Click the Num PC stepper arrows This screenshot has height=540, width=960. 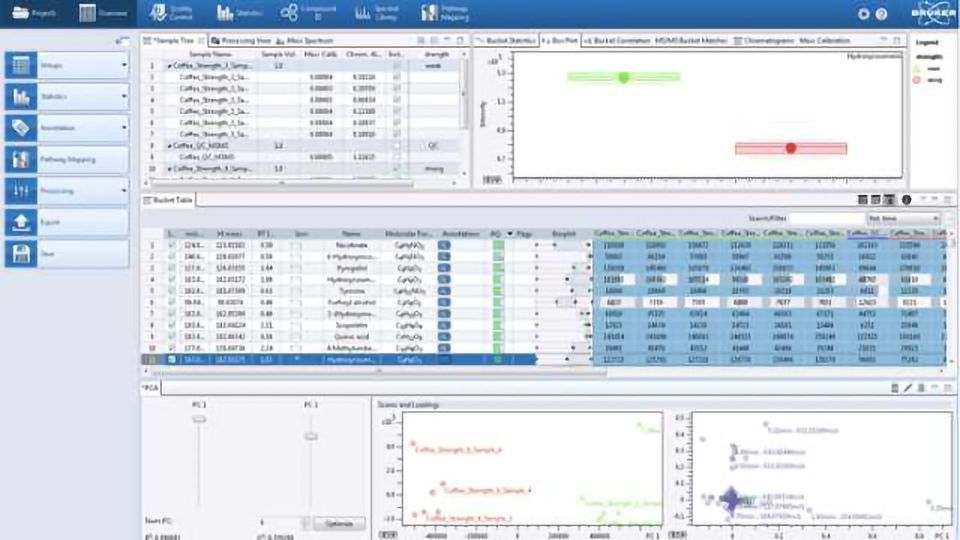(x=306, y=523)
